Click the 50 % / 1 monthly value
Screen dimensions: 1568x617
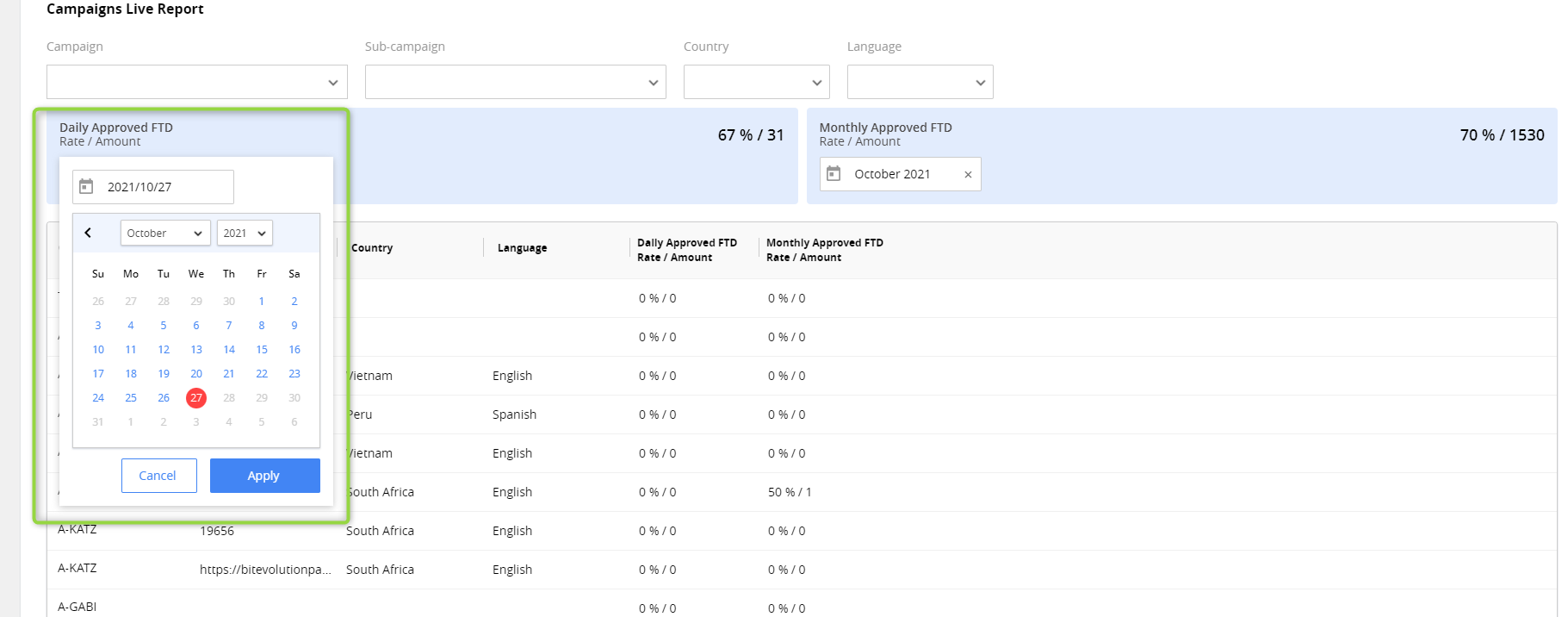[x=790, y=492]
